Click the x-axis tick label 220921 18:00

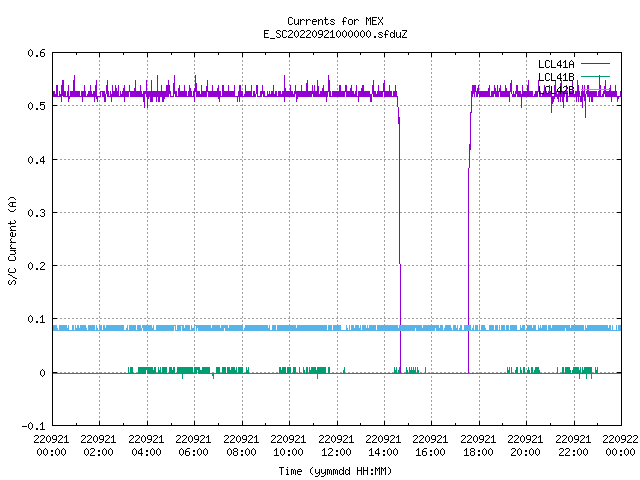pos(478,446)
